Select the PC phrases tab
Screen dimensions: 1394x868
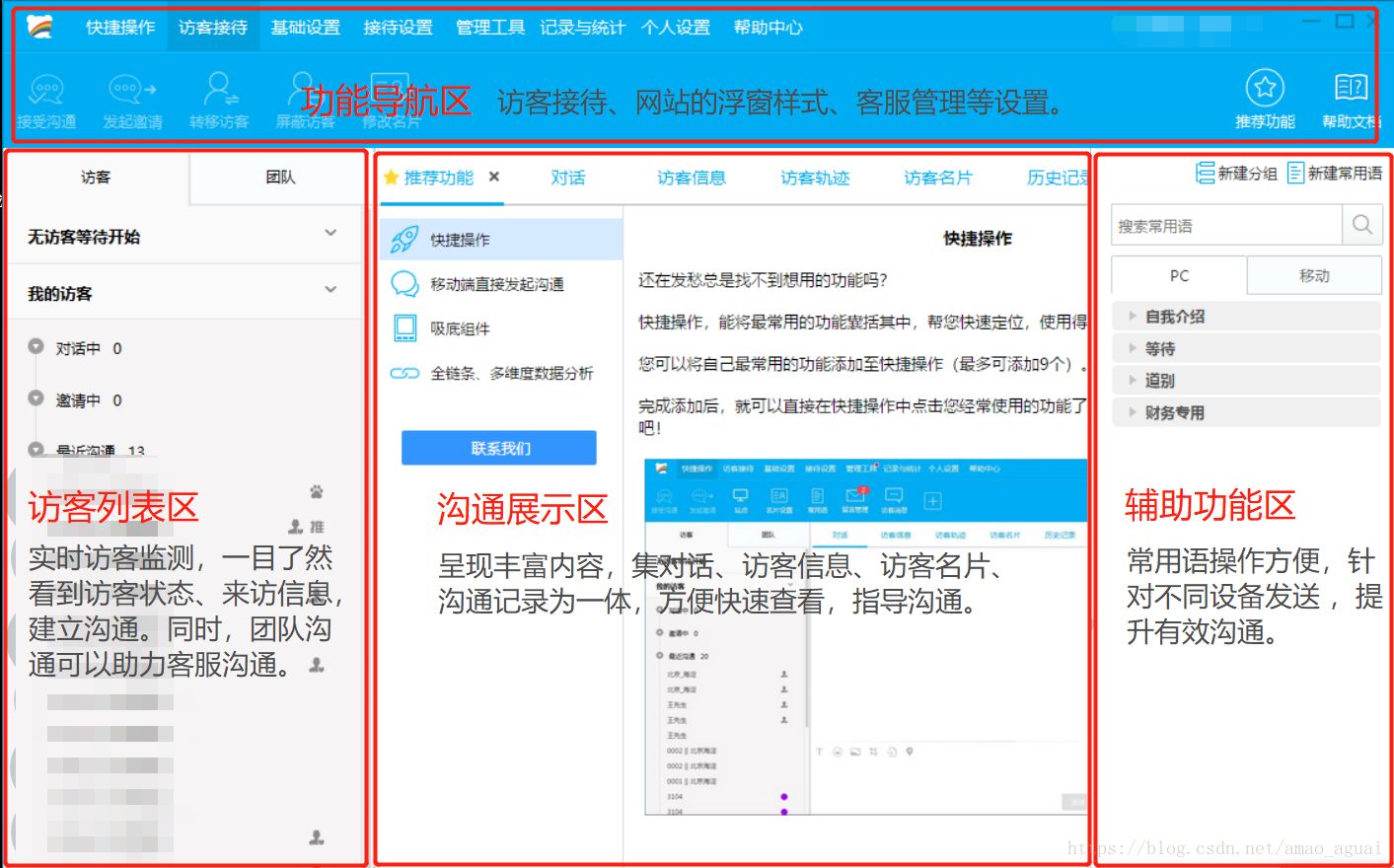tap(1179, 275)
